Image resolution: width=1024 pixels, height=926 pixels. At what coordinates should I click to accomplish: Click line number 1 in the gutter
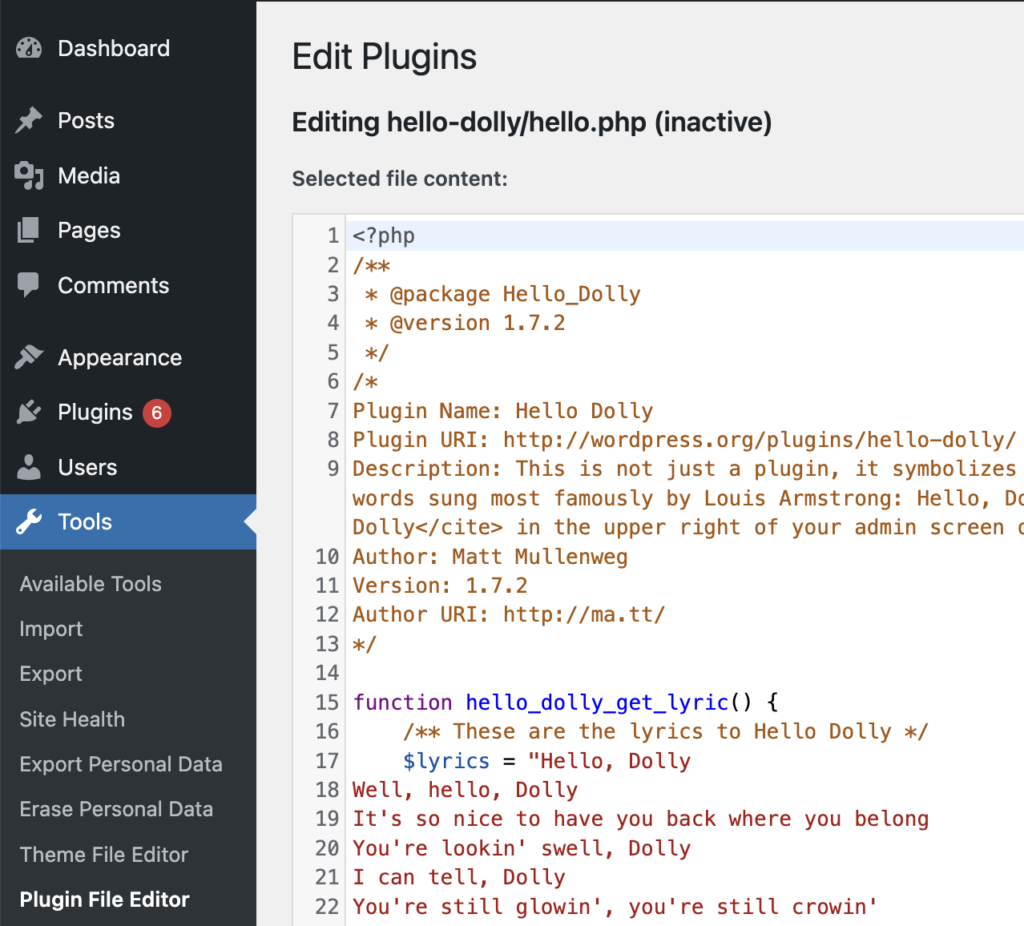coord(333,236)
